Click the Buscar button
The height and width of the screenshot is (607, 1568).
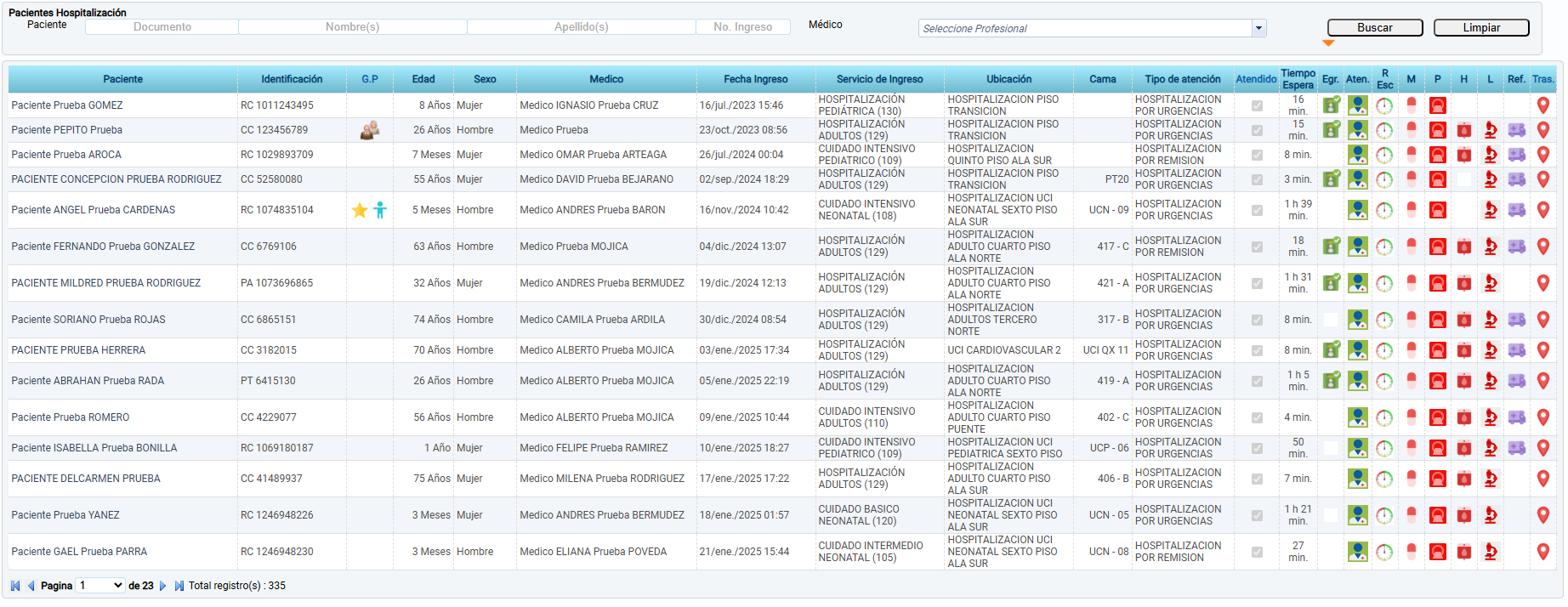1375,28
